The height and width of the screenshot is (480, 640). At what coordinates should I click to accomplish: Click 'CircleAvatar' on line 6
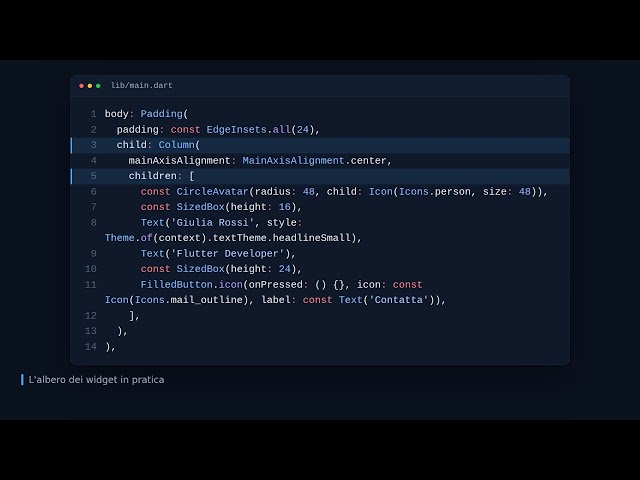pos(212,191)
